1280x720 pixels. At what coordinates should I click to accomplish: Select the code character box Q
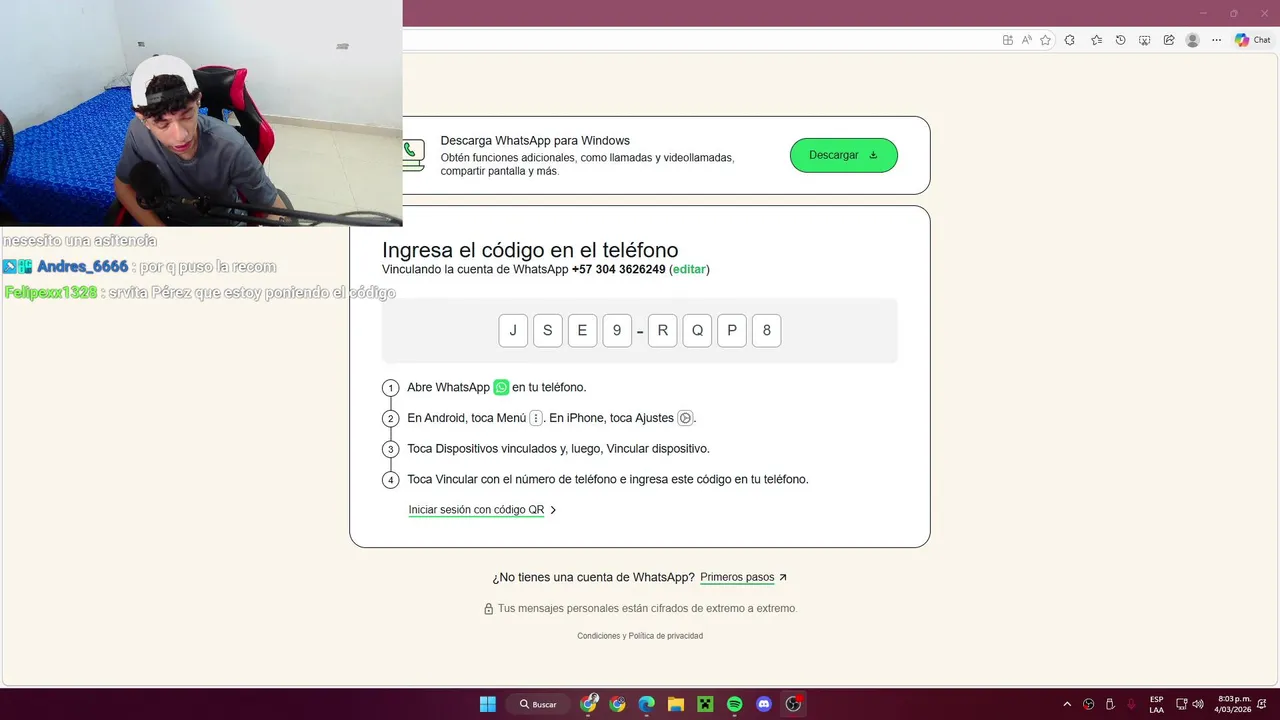697,331
